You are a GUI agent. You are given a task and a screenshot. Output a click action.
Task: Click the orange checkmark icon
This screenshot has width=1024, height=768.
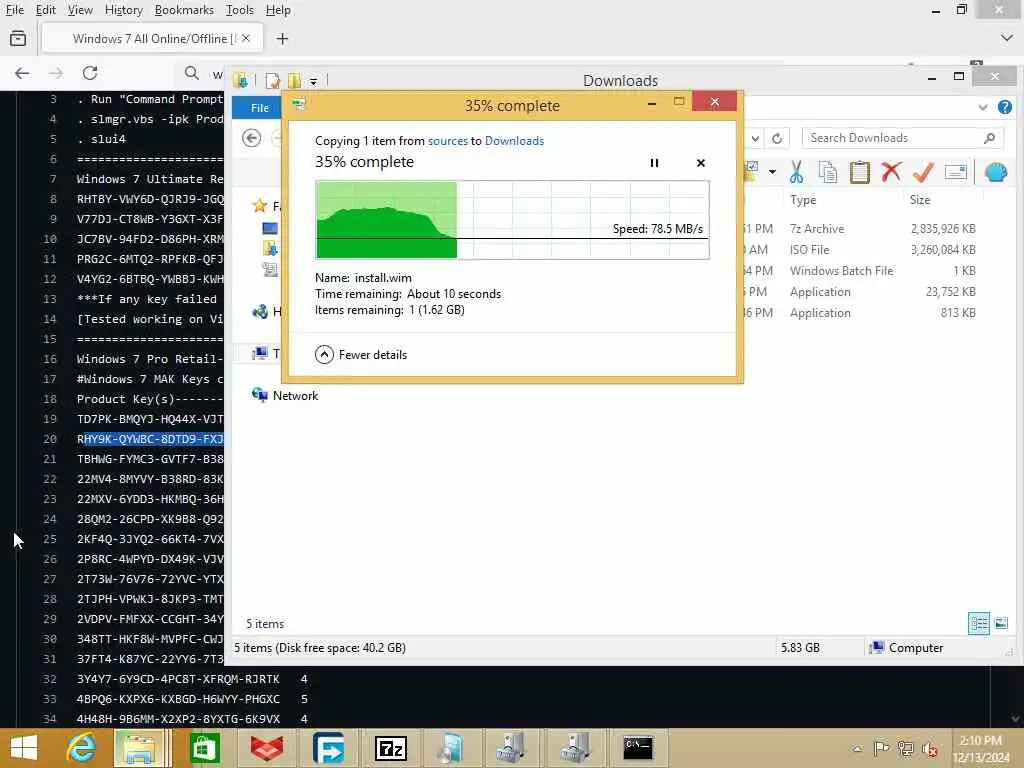click(923, 172)
